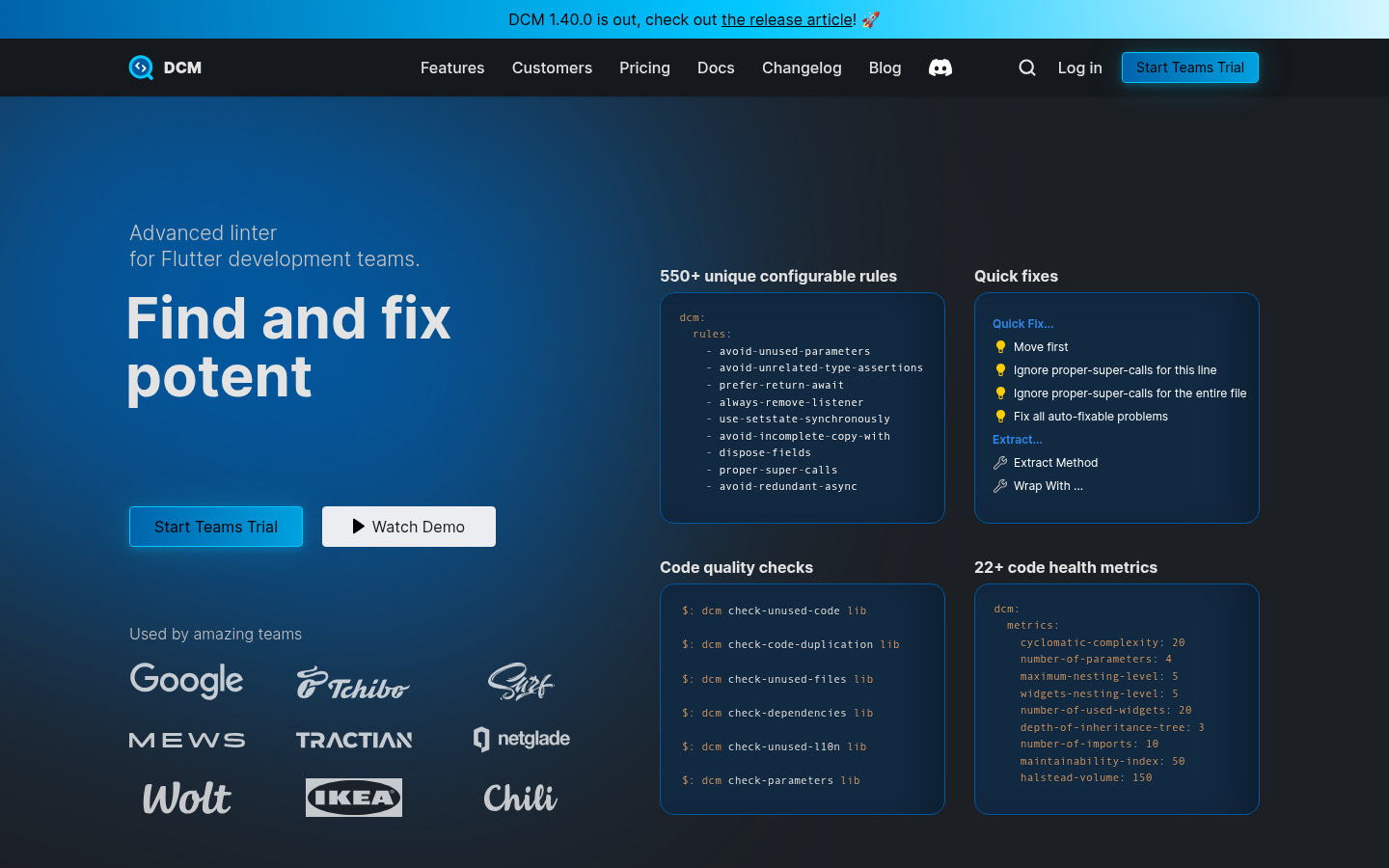Click the Wolt team logo
The image size is (1389, 868).
pyautogui.click(x=187, y=798)
